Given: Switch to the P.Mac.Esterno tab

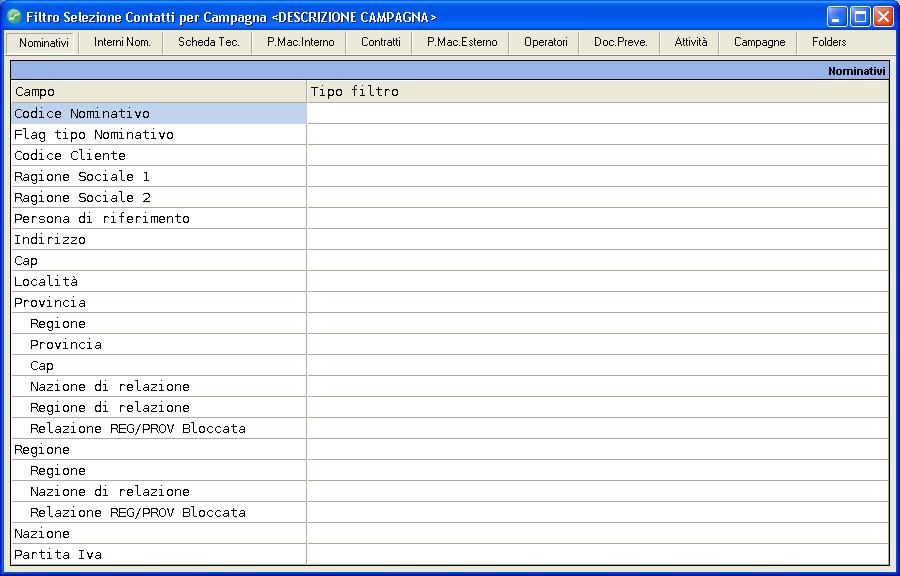Looking at the screenshot, I should pyautogui.click(x=462, y=42).
